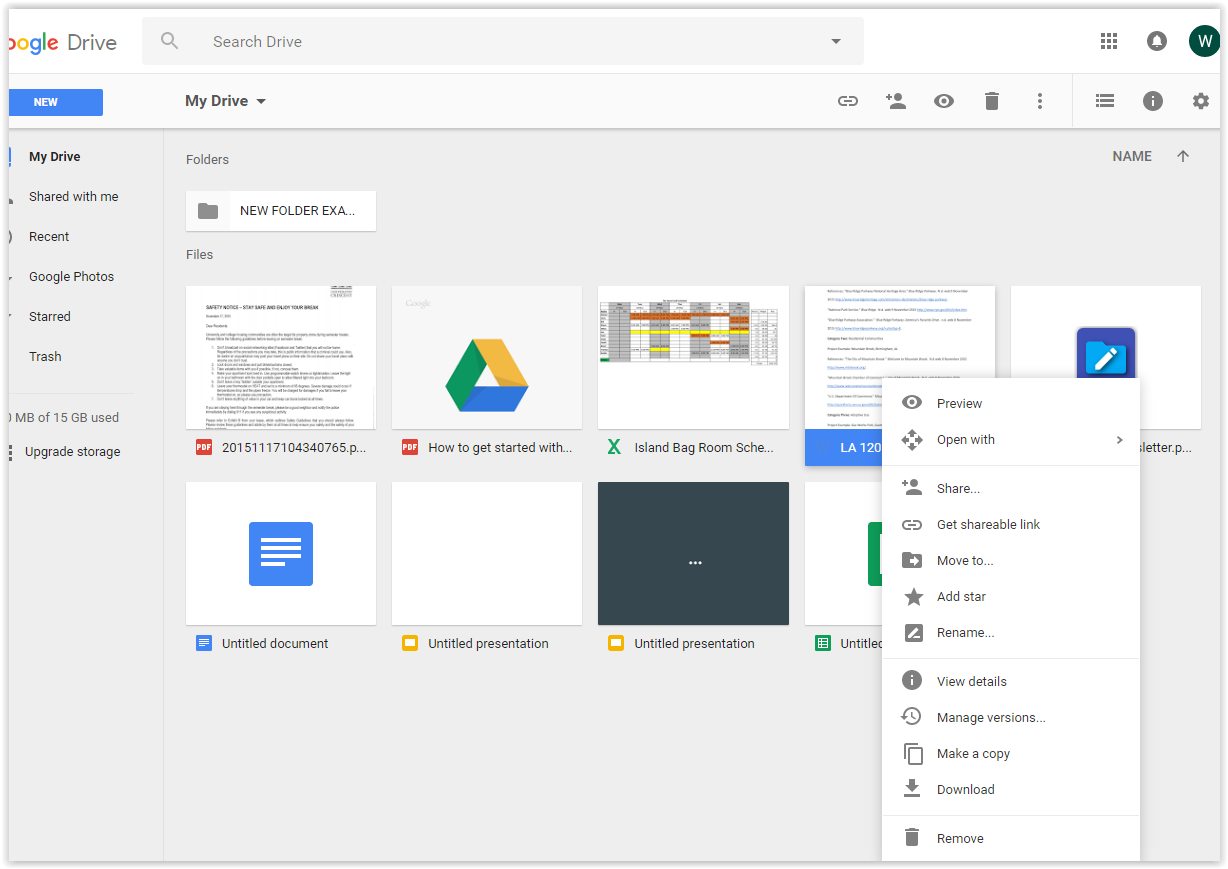The image size is (1228, 869).
Task: Click the NEW button
Action: pyautogui.click(x=55, y=102)
